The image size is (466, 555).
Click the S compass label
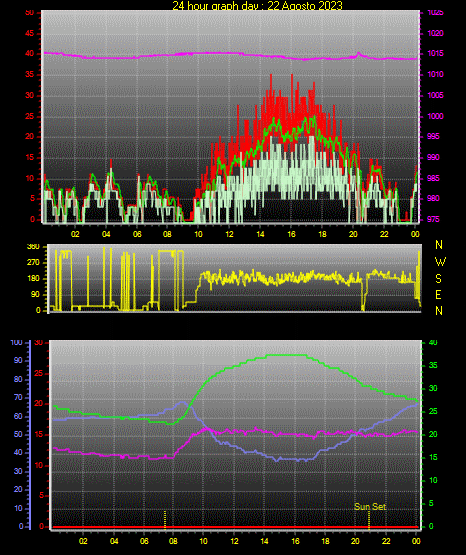438,279
